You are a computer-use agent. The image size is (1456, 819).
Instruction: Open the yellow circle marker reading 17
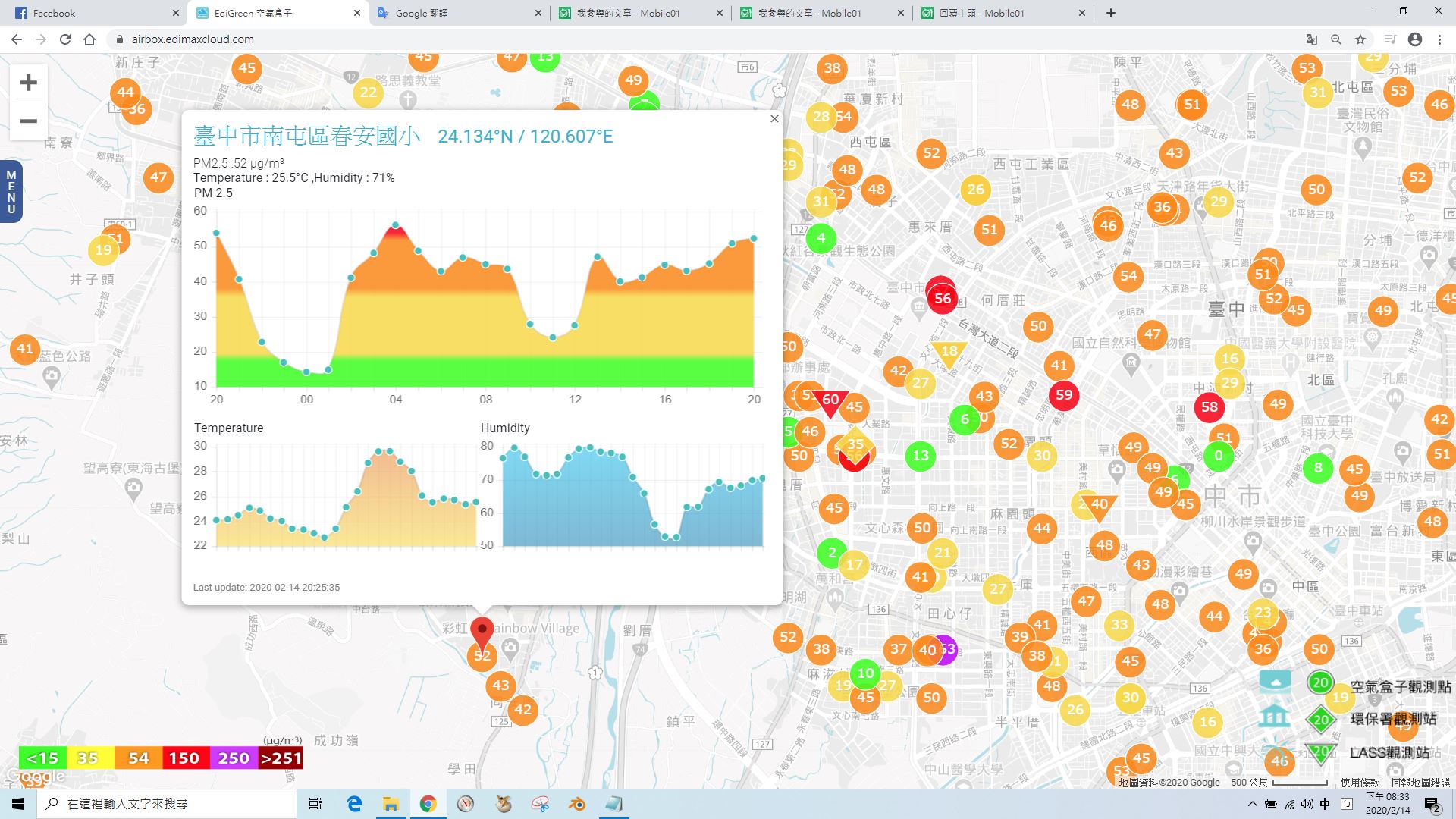click(855, 564)
